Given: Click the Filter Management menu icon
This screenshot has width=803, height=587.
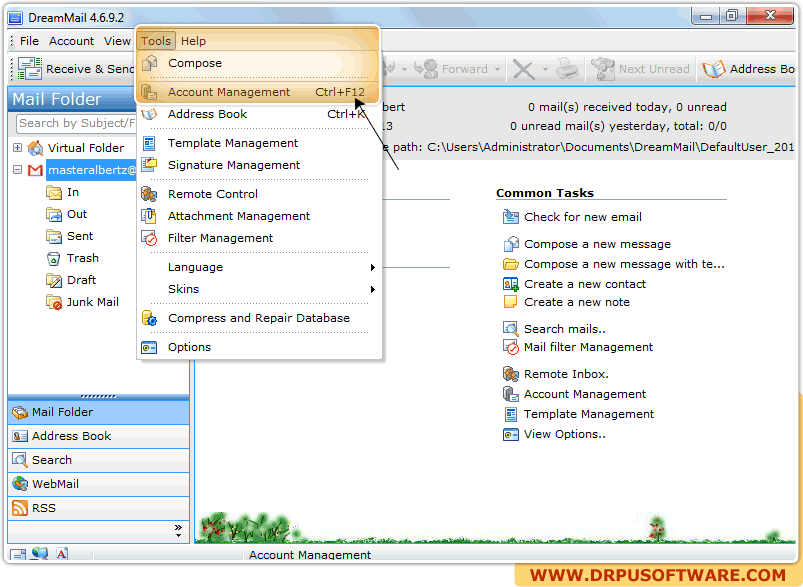Looking at the screenshot, I should tap(149, 238).
